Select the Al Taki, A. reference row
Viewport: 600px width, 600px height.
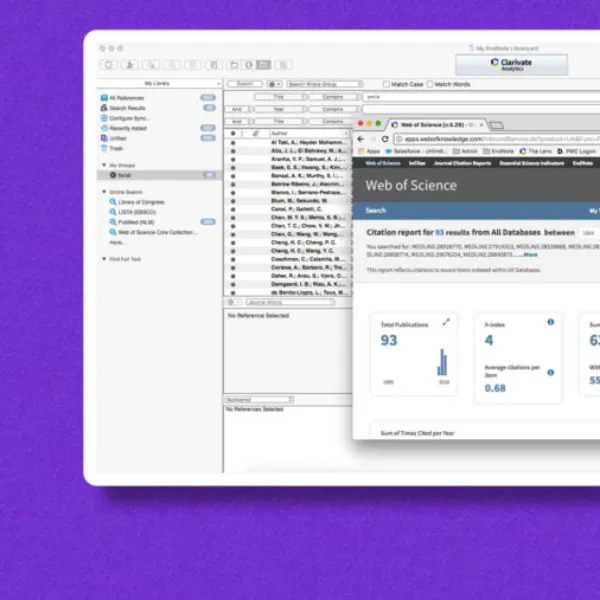click(x=287, y=142)
